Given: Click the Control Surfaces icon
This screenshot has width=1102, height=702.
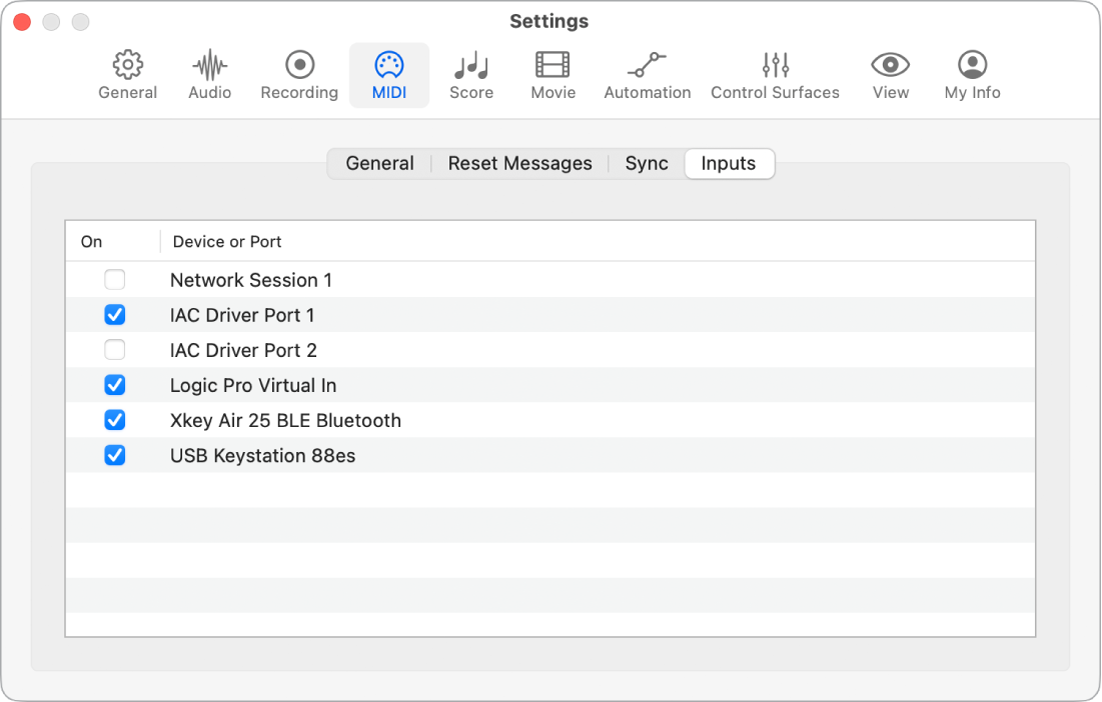Looking at the screenshot, I should click(775, 74).
